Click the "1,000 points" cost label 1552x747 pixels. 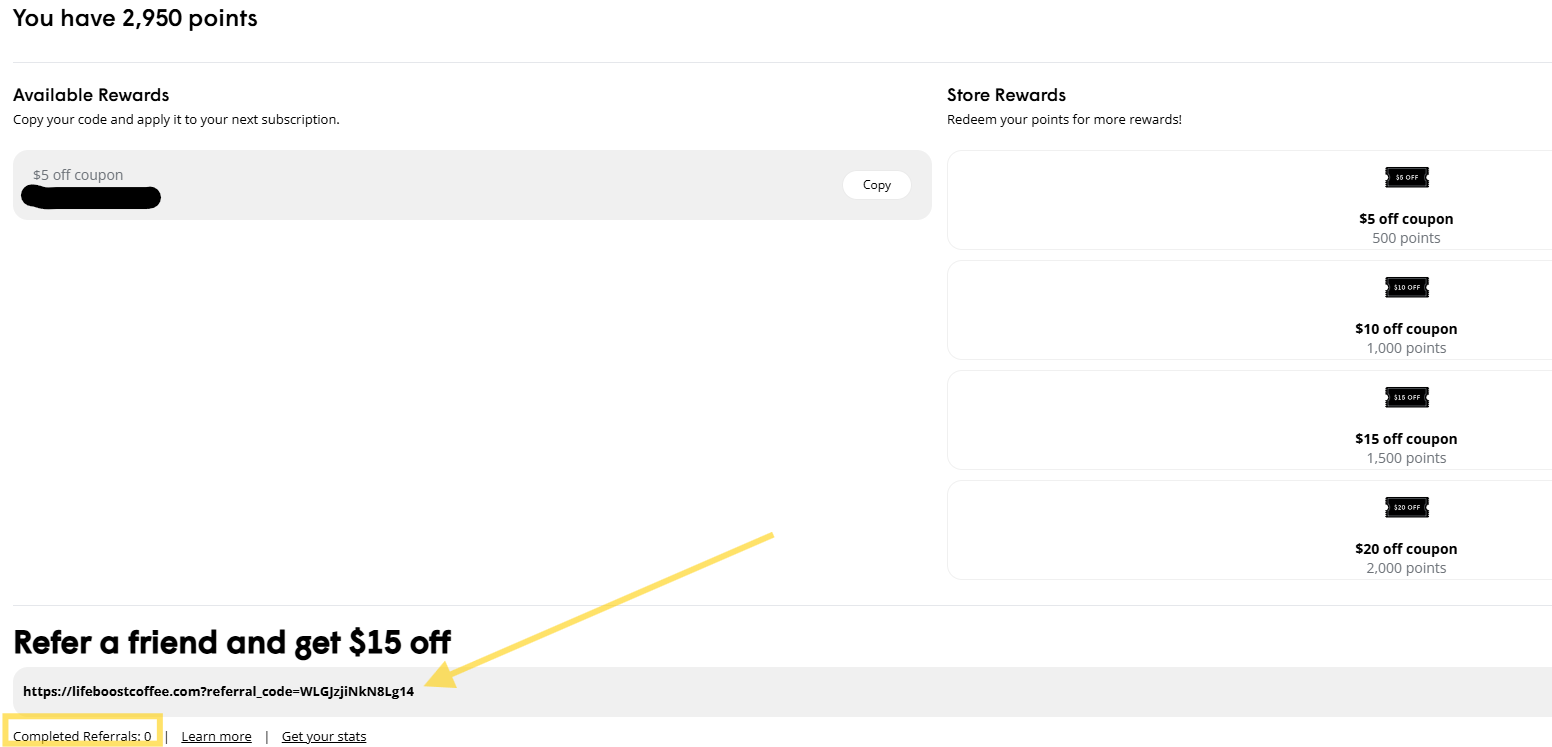click(x=1406, y=348)
